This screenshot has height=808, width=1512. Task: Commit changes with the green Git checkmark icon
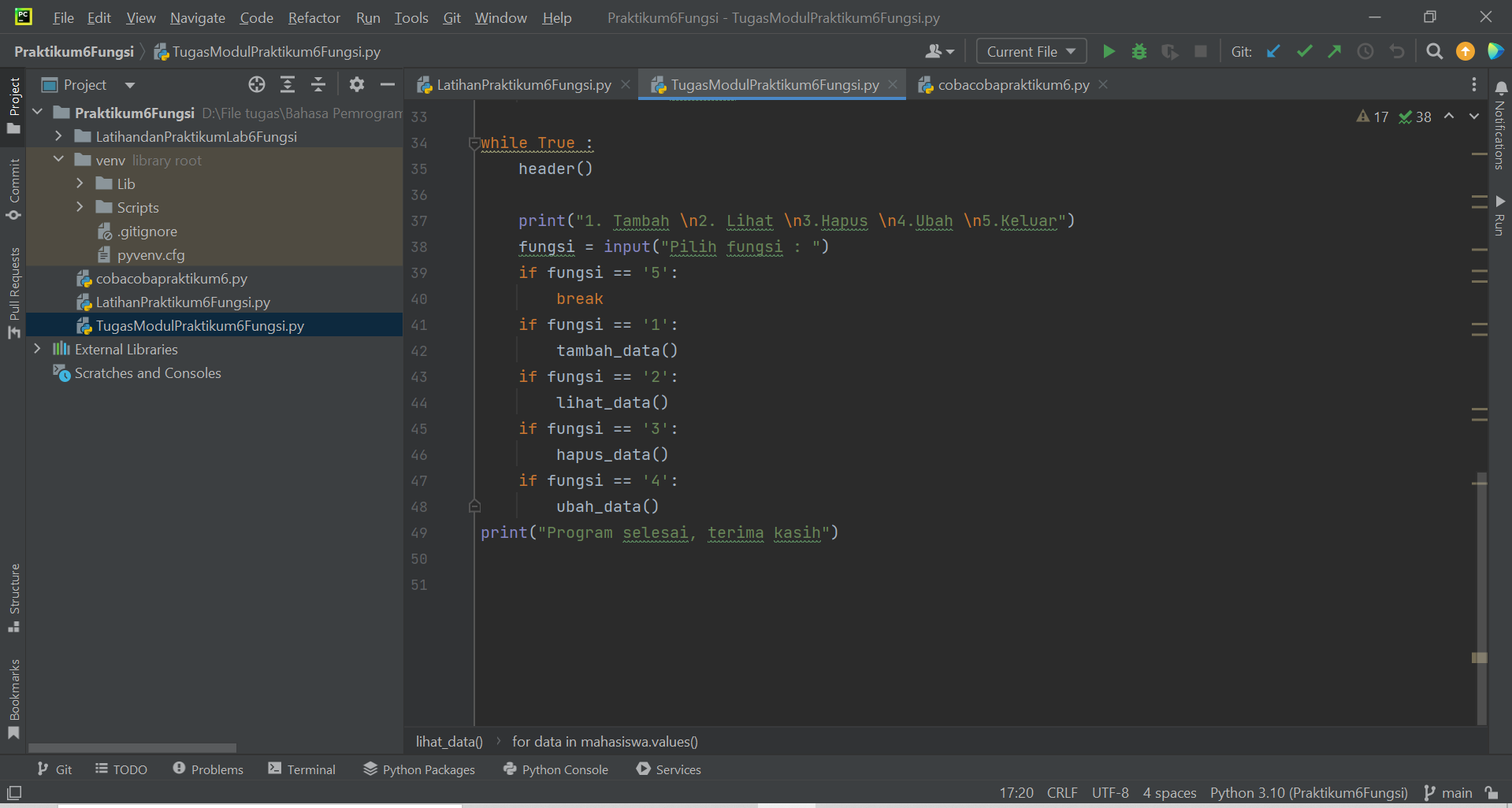tap(1303, 50)
